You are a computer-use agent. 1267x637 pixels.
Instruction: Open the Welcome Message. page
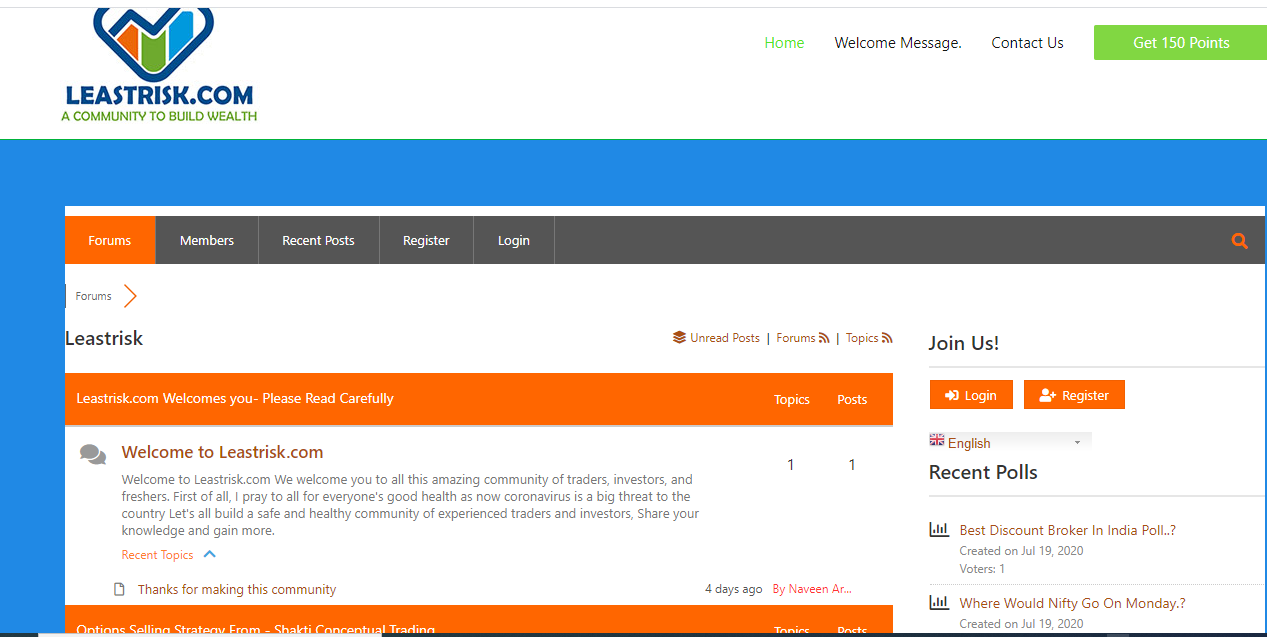(898, 43)
